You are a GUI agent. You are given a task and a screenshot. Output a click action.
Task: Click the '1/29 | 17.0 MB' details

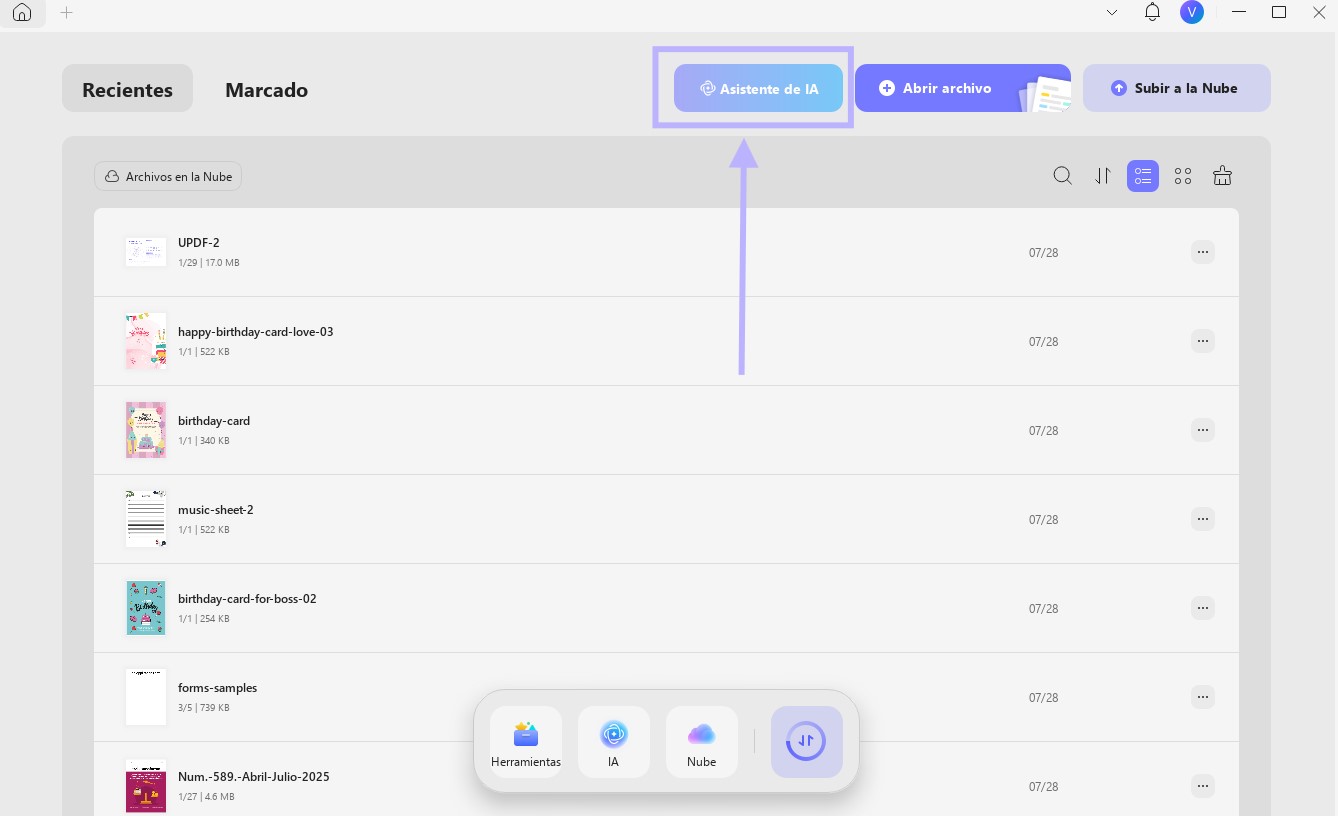coord(209,263)
